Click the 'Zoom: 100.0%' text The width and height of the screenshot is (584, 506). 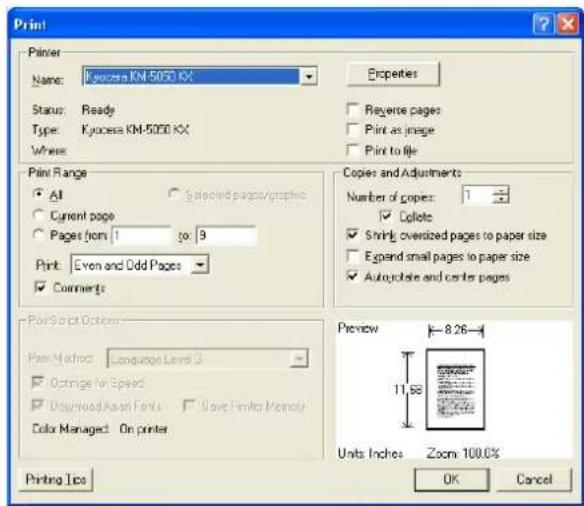463,453
